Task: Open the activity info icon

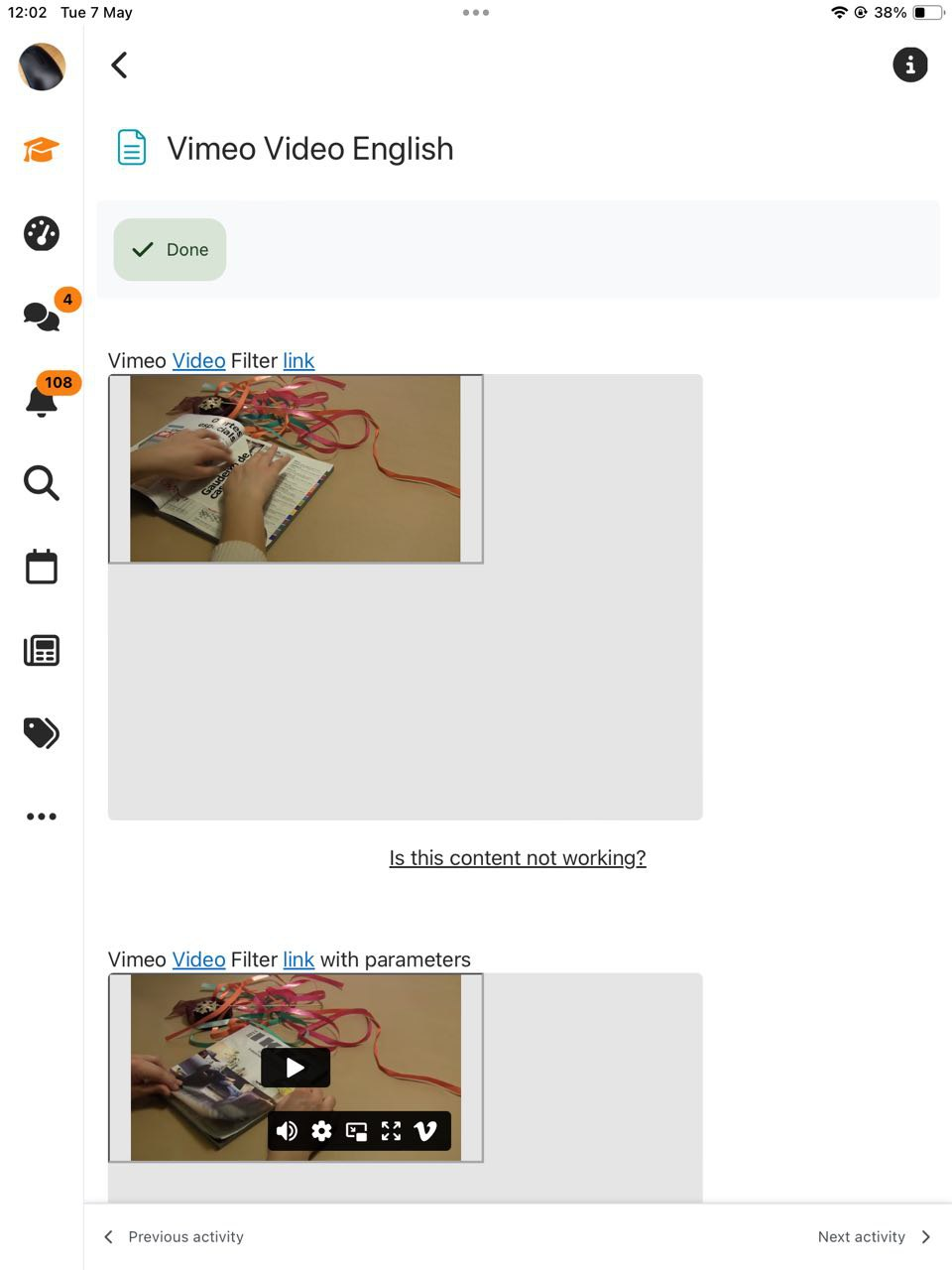Action: (910, 65)
